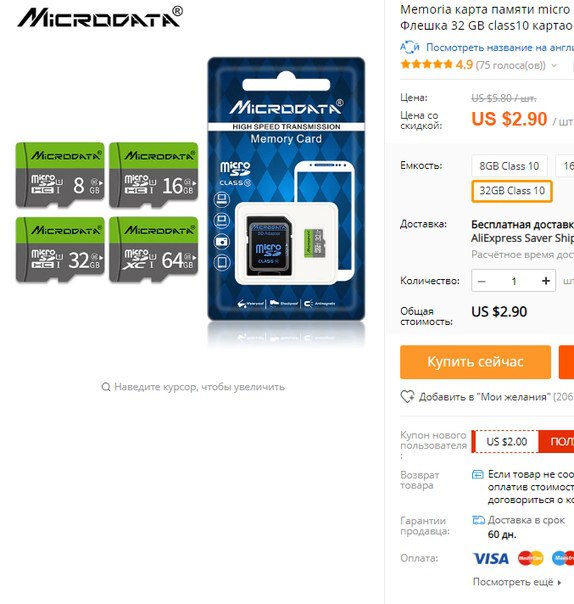
Task: Click the quantity input field
Action: tap(514, 281)
